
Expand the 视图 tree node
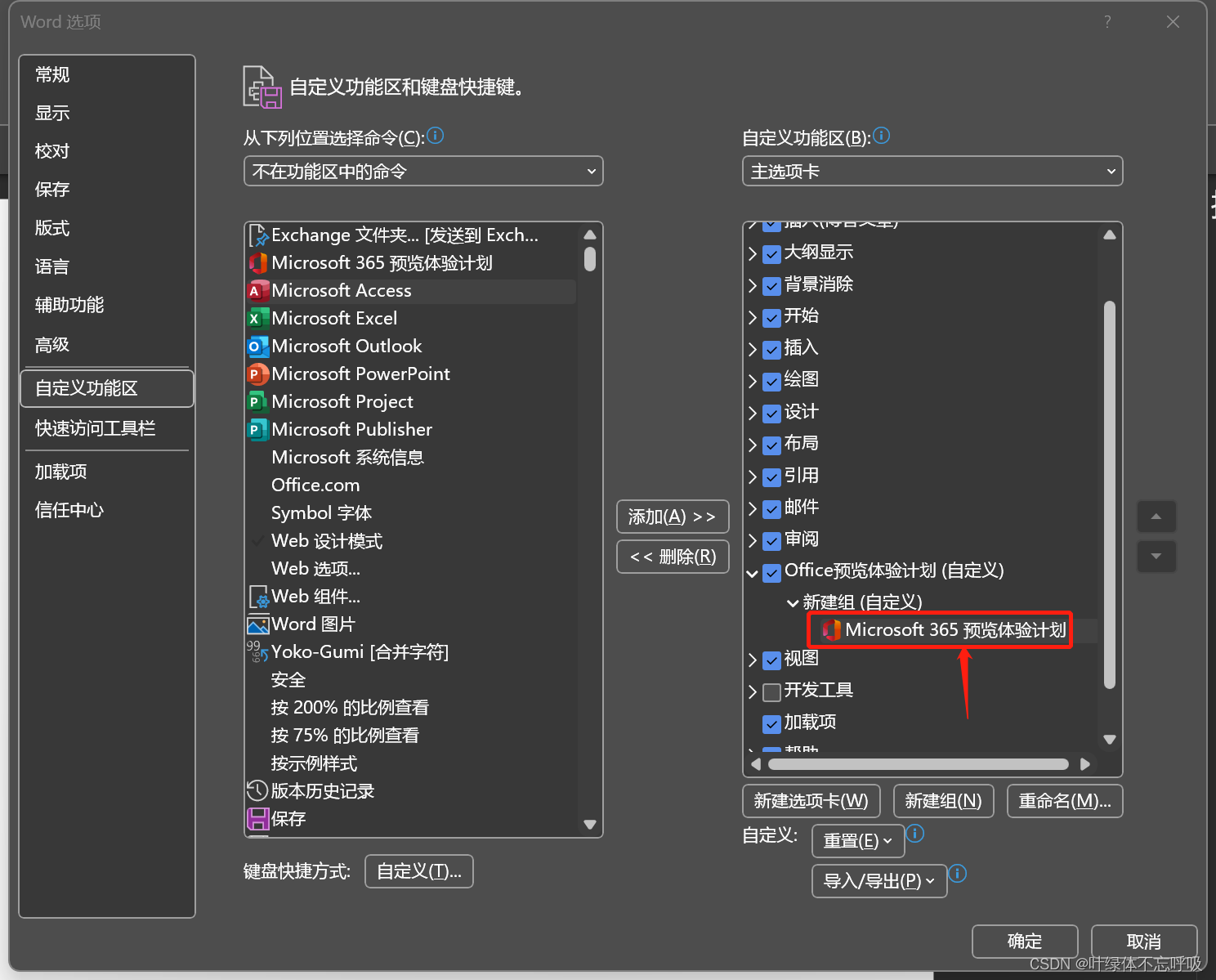coord(753,660)
